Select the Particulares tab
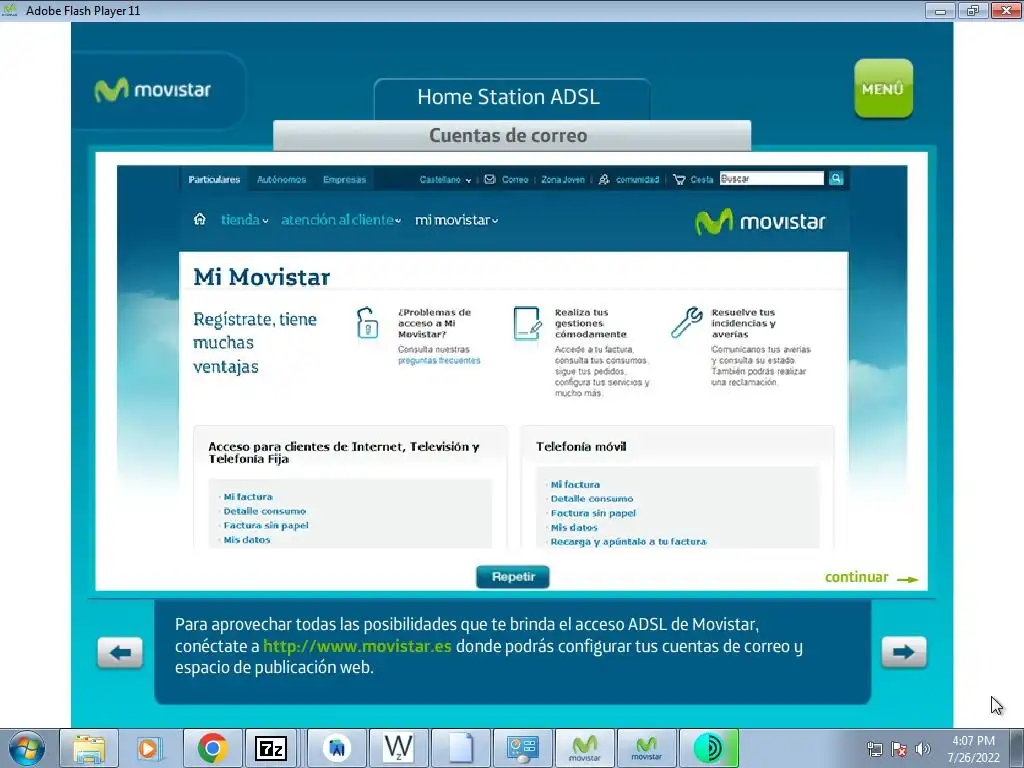 tap(214, 180)
